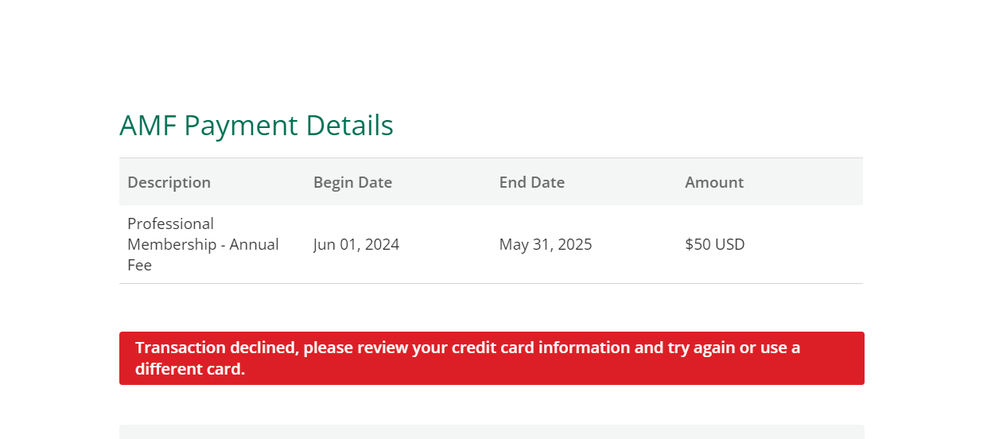Click "different card." on the banner's second line

(190, 369)
